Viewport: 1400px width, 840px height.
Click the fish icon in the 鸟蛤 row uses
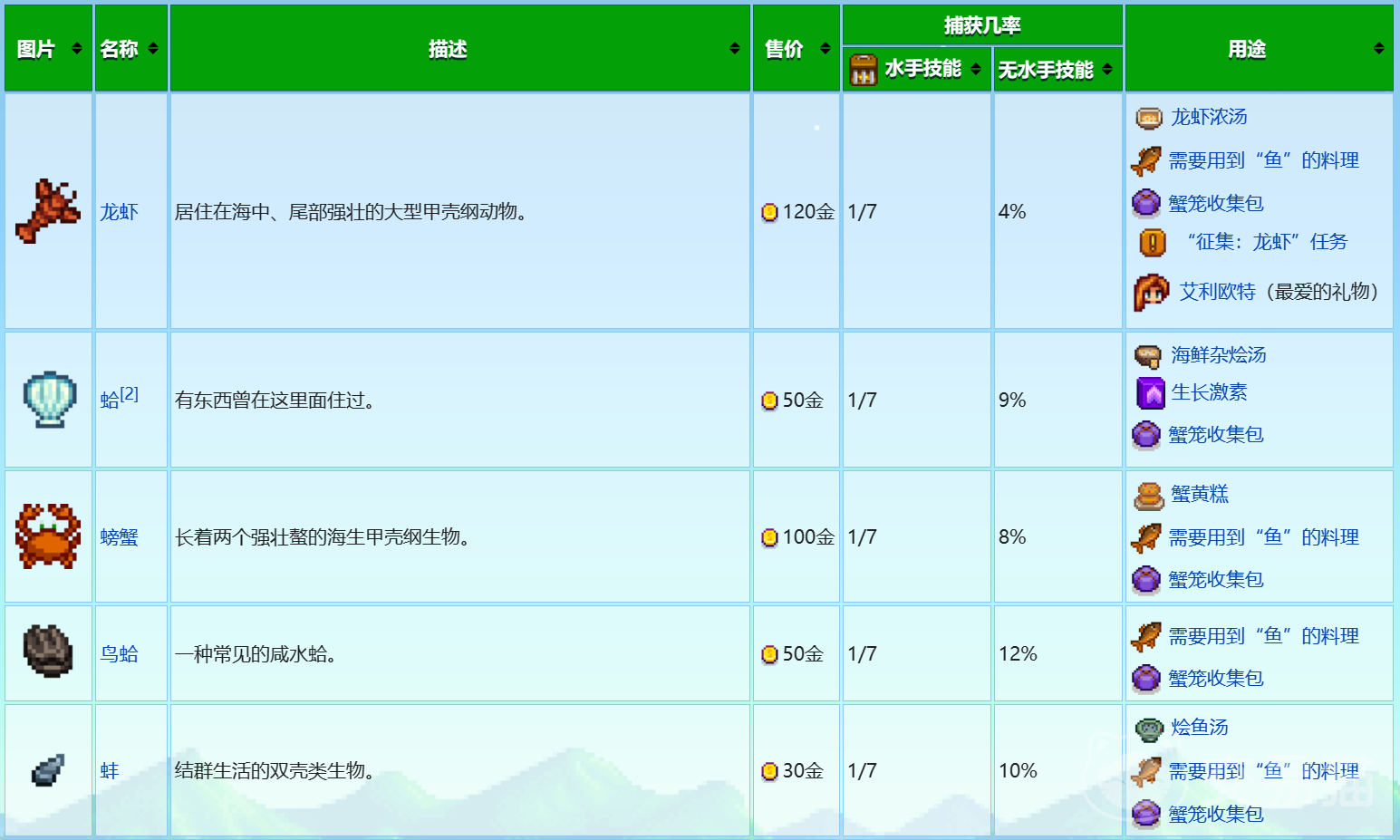[1146, 637]
